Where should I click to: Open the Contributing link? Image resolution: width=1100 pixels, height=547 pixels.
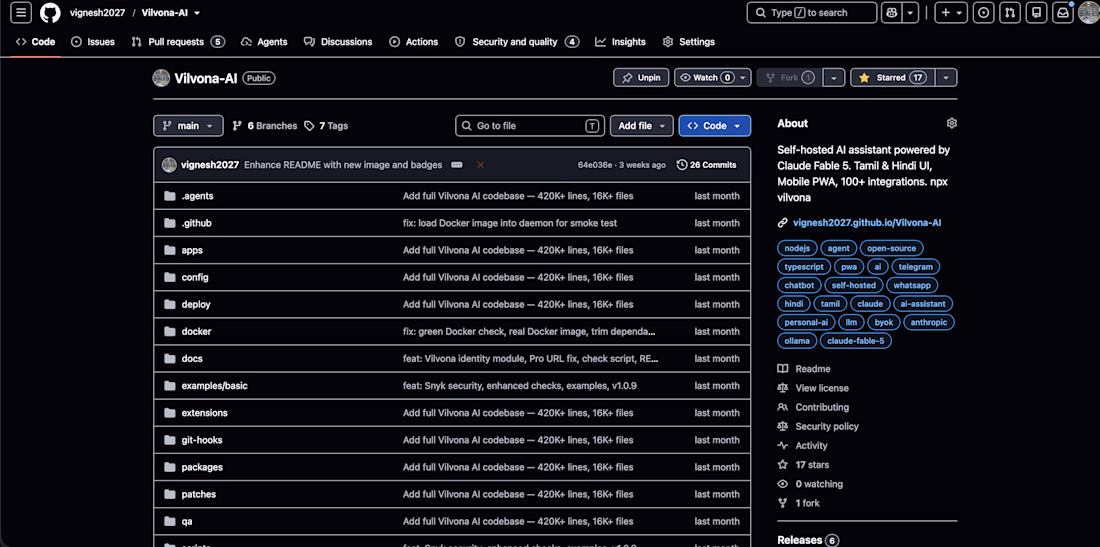pyautogui.click(x=821, y=407)
